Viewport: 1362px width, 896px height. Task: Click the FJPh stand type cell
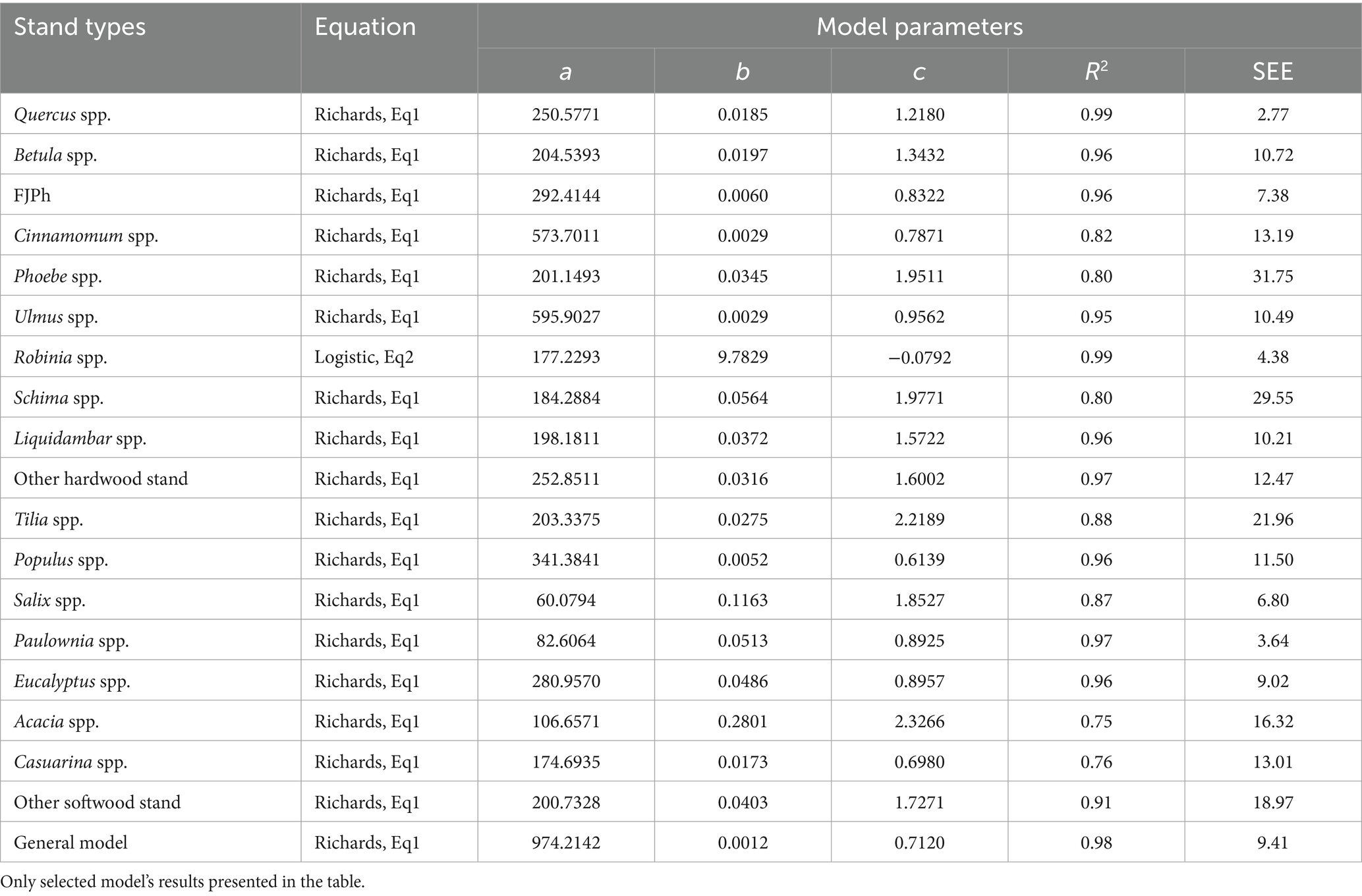tap(32, 196)
